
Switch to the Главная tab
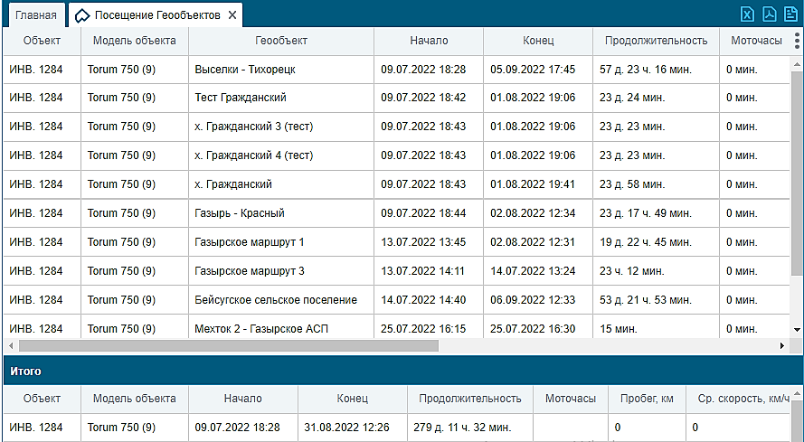(x=34, y=15)
